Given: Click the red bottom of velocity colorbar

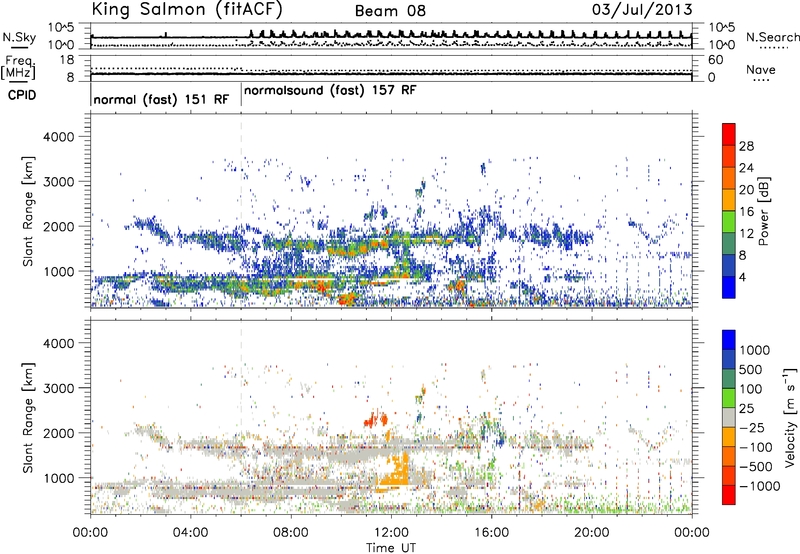Looking at the screenshot, I should pyautogui.click(x=729, y=495).
